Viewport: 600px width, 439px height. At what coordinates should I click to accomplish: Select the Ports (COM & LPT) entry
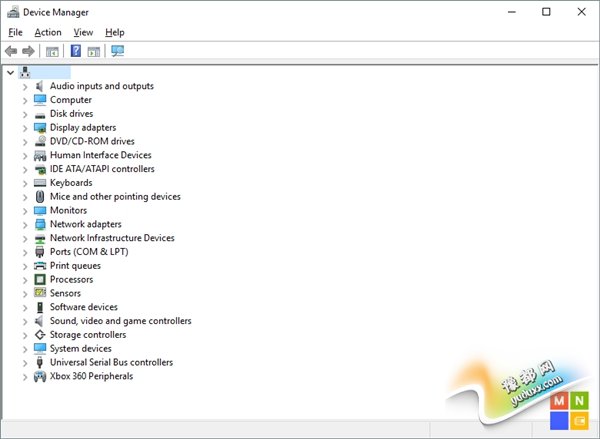tap(89, 252)
